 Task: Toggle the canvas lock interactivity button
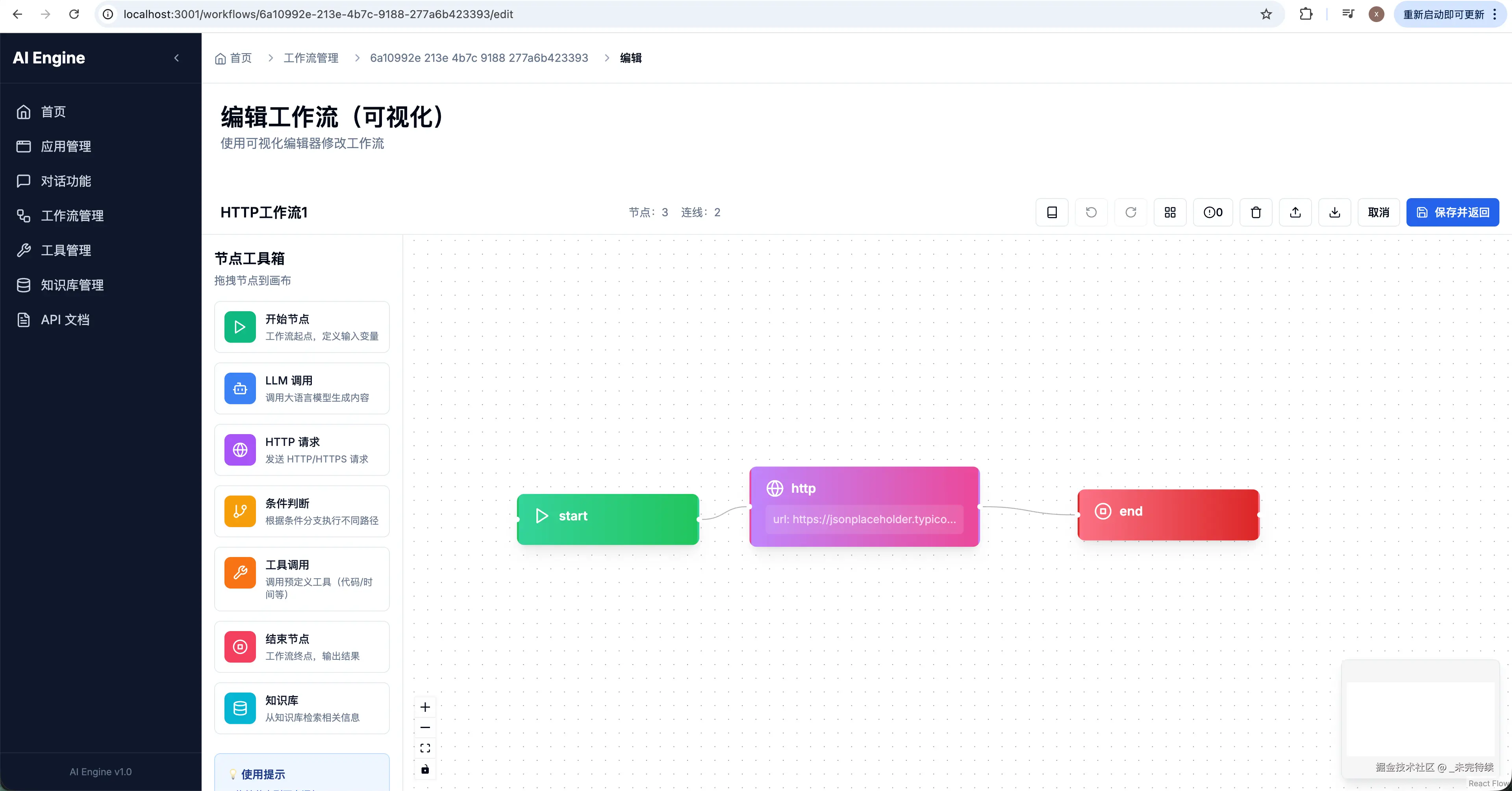[x=425, y=769]
